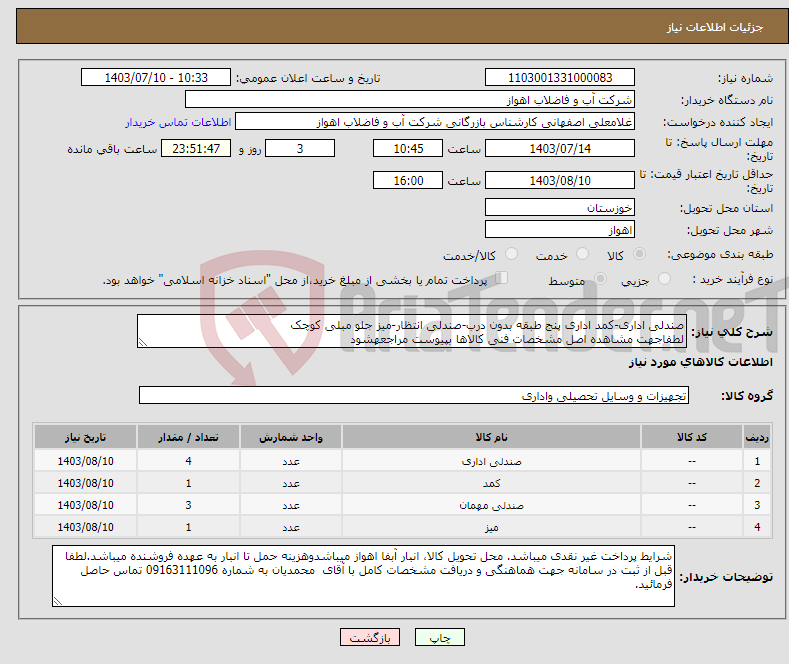Click the تاریخ نیاز column header
This screenshot has width=789, height=664.
(86, 437)
